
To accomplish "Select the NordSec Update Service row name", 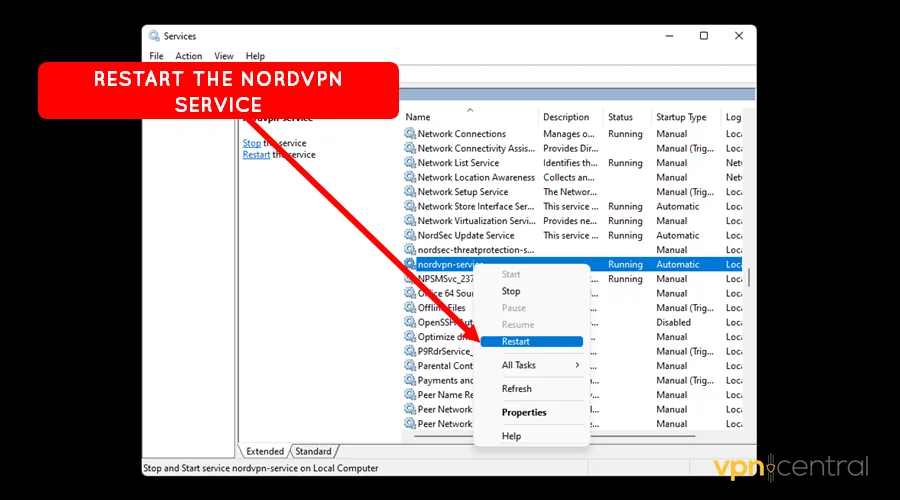I will 465,235.
